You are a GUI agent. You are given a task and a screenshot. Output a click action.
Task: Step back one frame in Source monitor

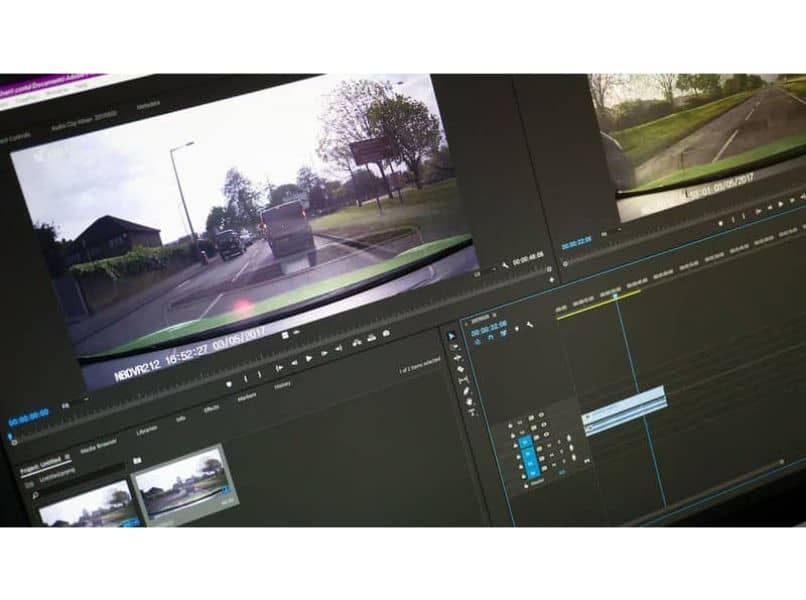[295, 363]
